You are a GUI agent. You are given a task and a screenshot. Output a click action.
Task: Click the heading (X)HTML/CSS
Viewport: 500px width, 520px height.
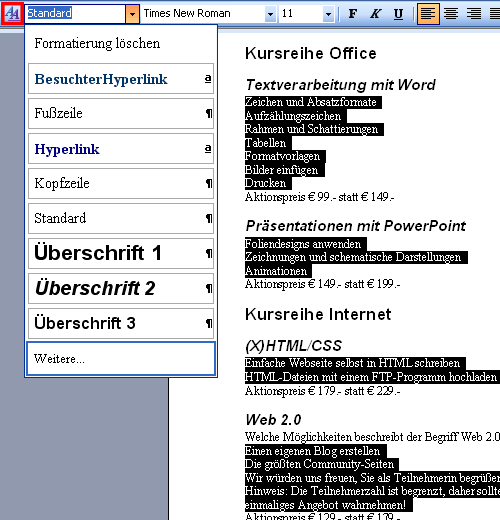coord(294,346)
